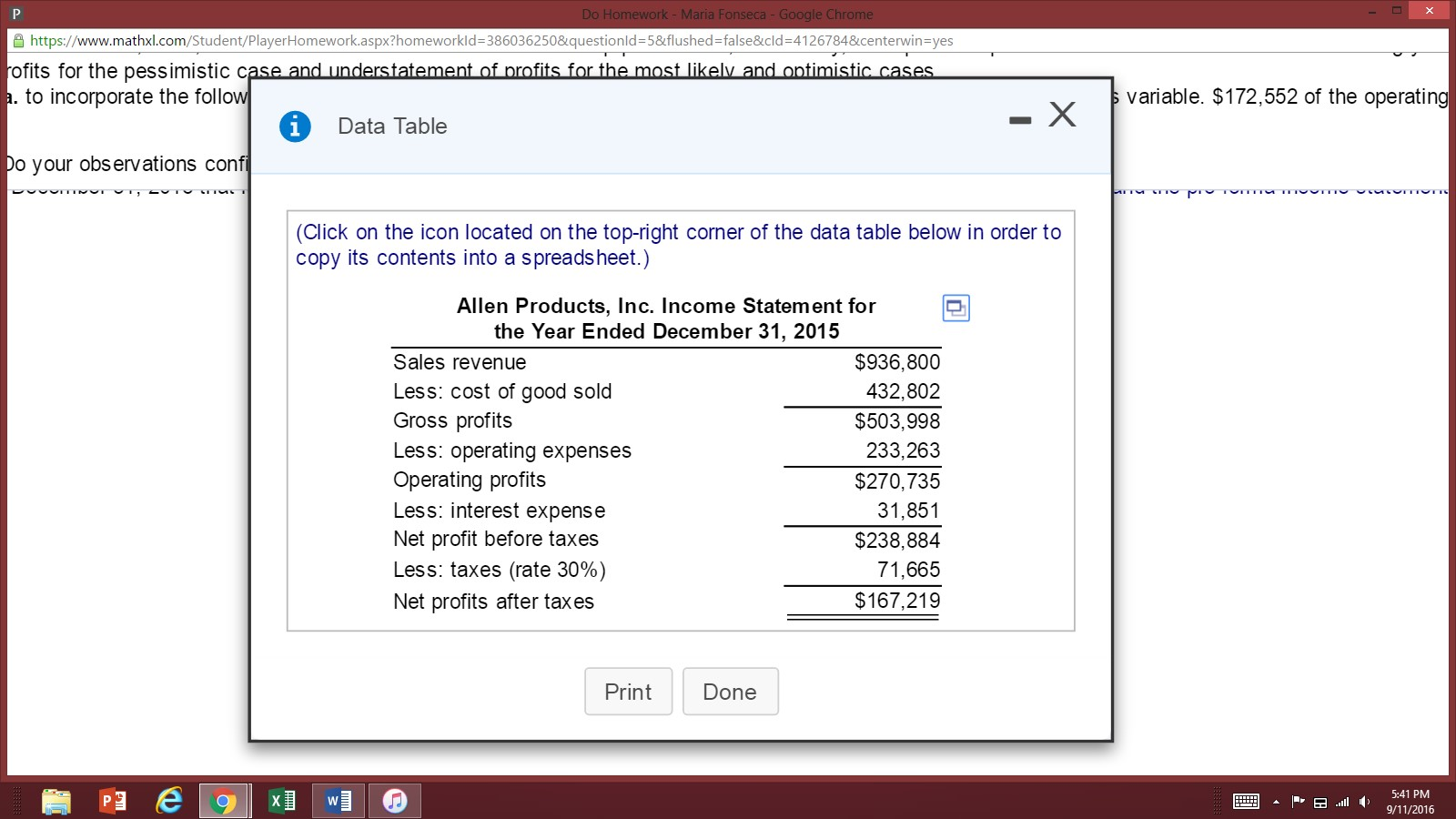Click the 432,802 cost value
1456x819 pixels.
(903, 391)
